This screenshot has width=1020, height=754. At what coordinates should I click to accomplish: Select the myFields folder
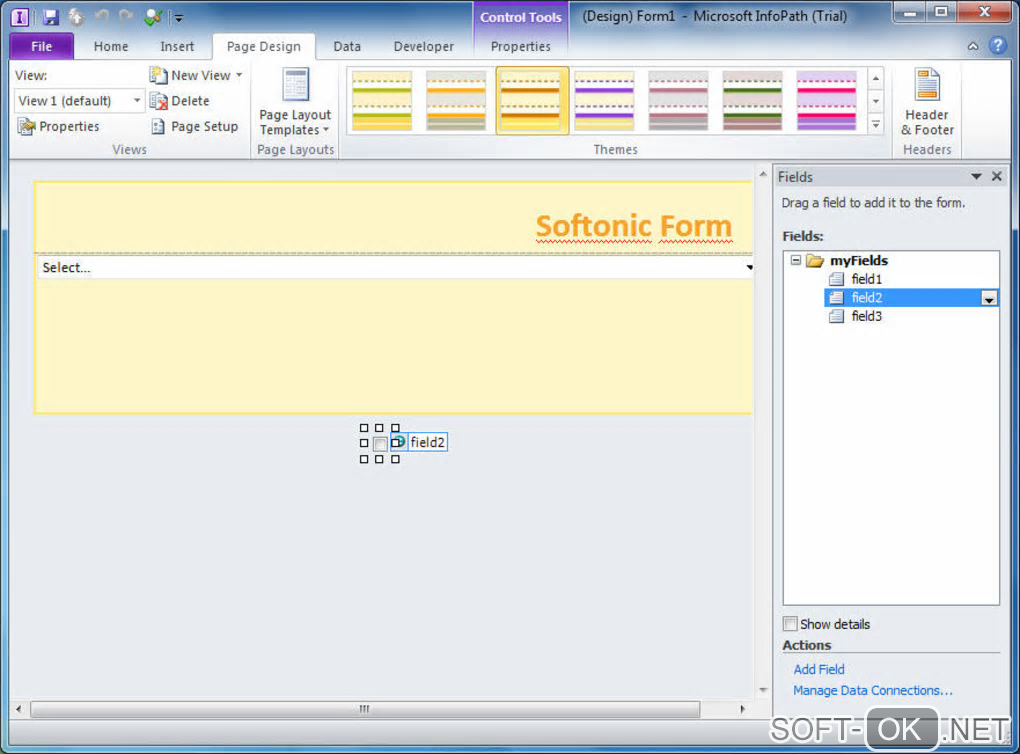(x=858, y=261)
